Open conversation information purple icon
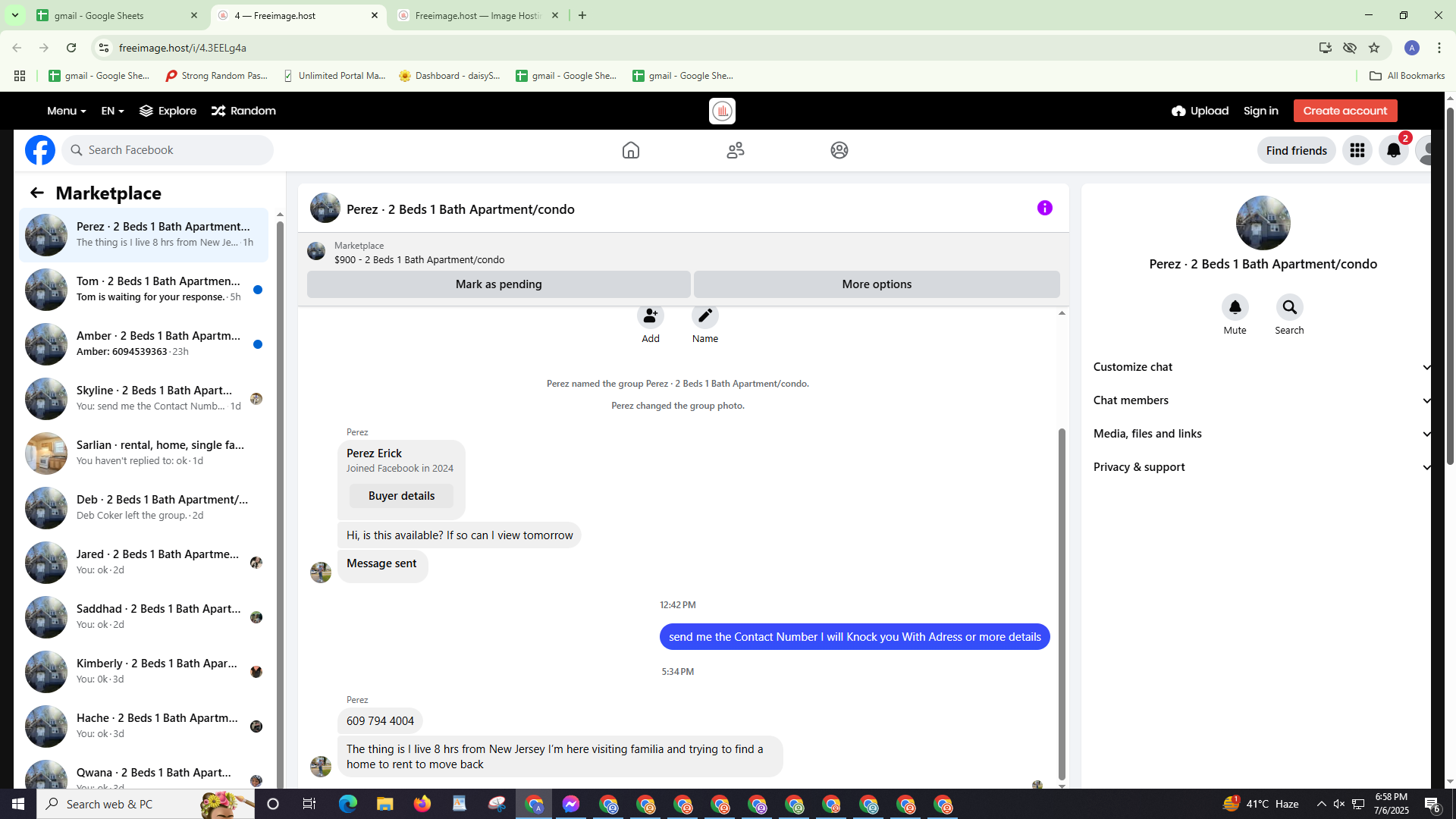 [x=1045, y=208]
